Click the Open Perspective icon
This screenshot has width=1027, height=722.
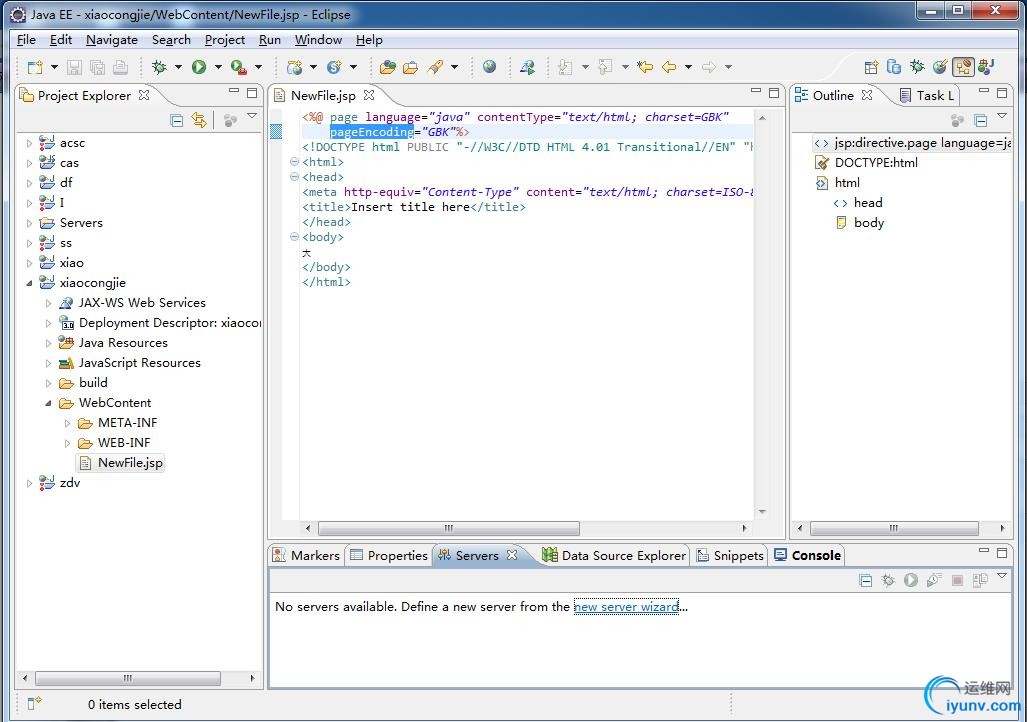(x=870, y=67)
